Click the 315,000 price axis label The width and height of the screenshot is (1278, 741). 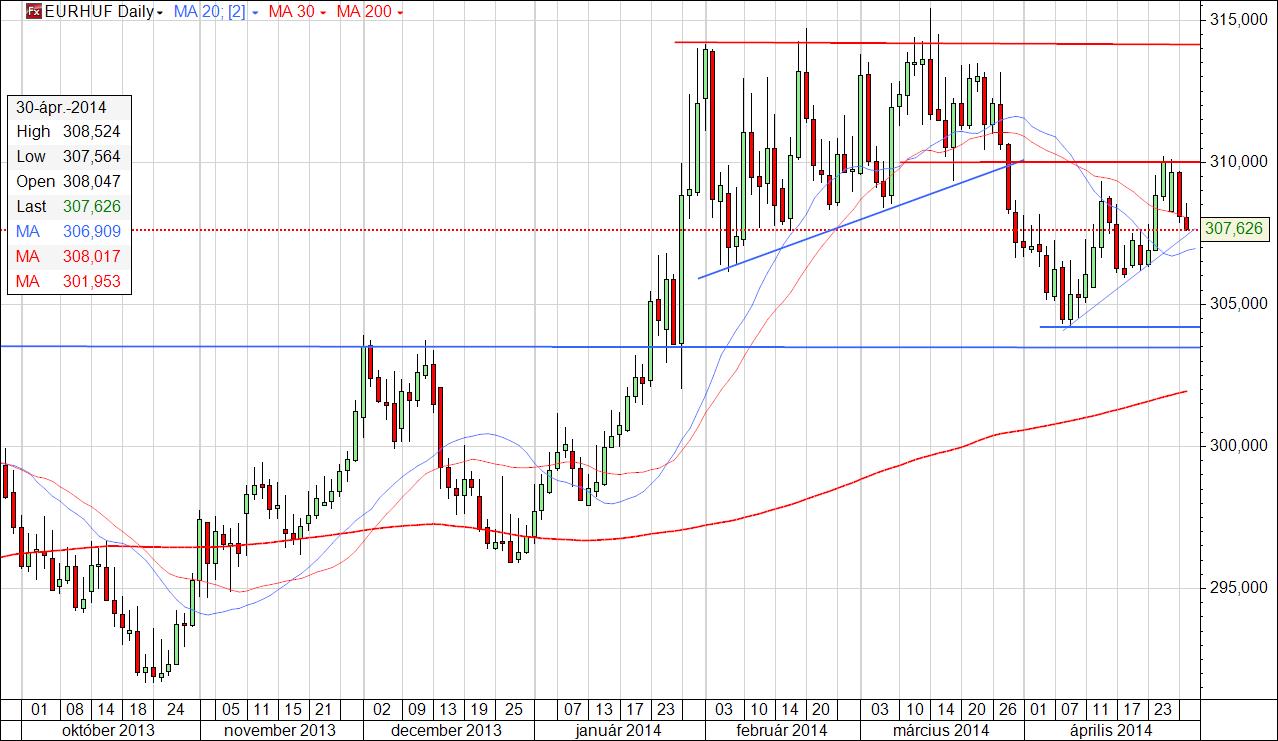pos(1241,20)
